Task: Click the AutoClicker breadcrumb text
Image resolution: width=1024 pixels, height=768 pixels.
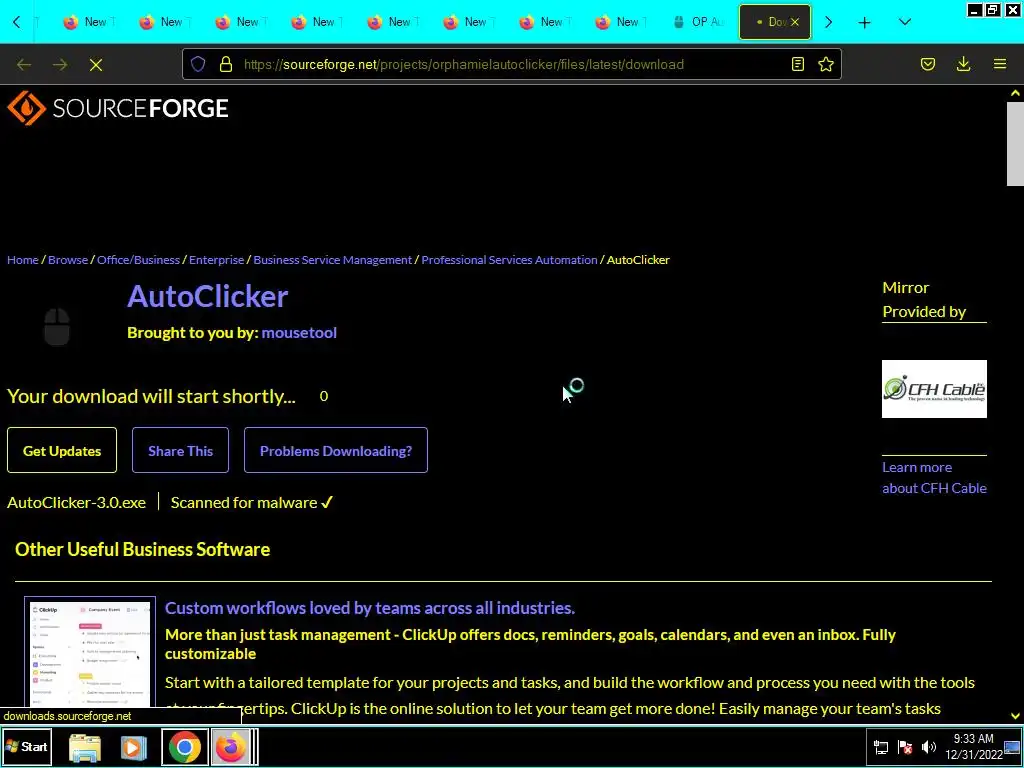Action: click(638, 260)
